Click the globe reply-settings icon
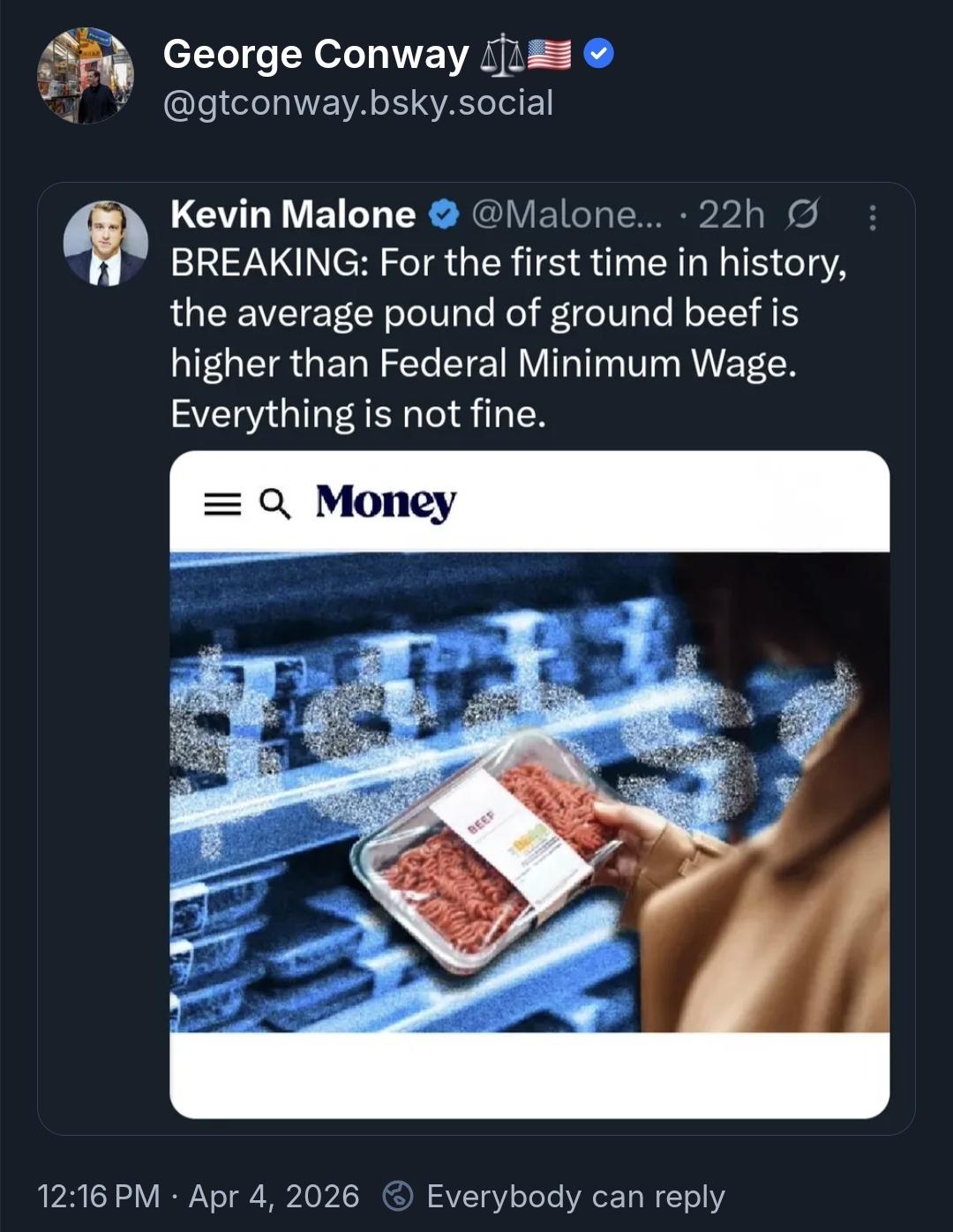The height and width of the screenshot is (1232, 953). (398, 1196)
